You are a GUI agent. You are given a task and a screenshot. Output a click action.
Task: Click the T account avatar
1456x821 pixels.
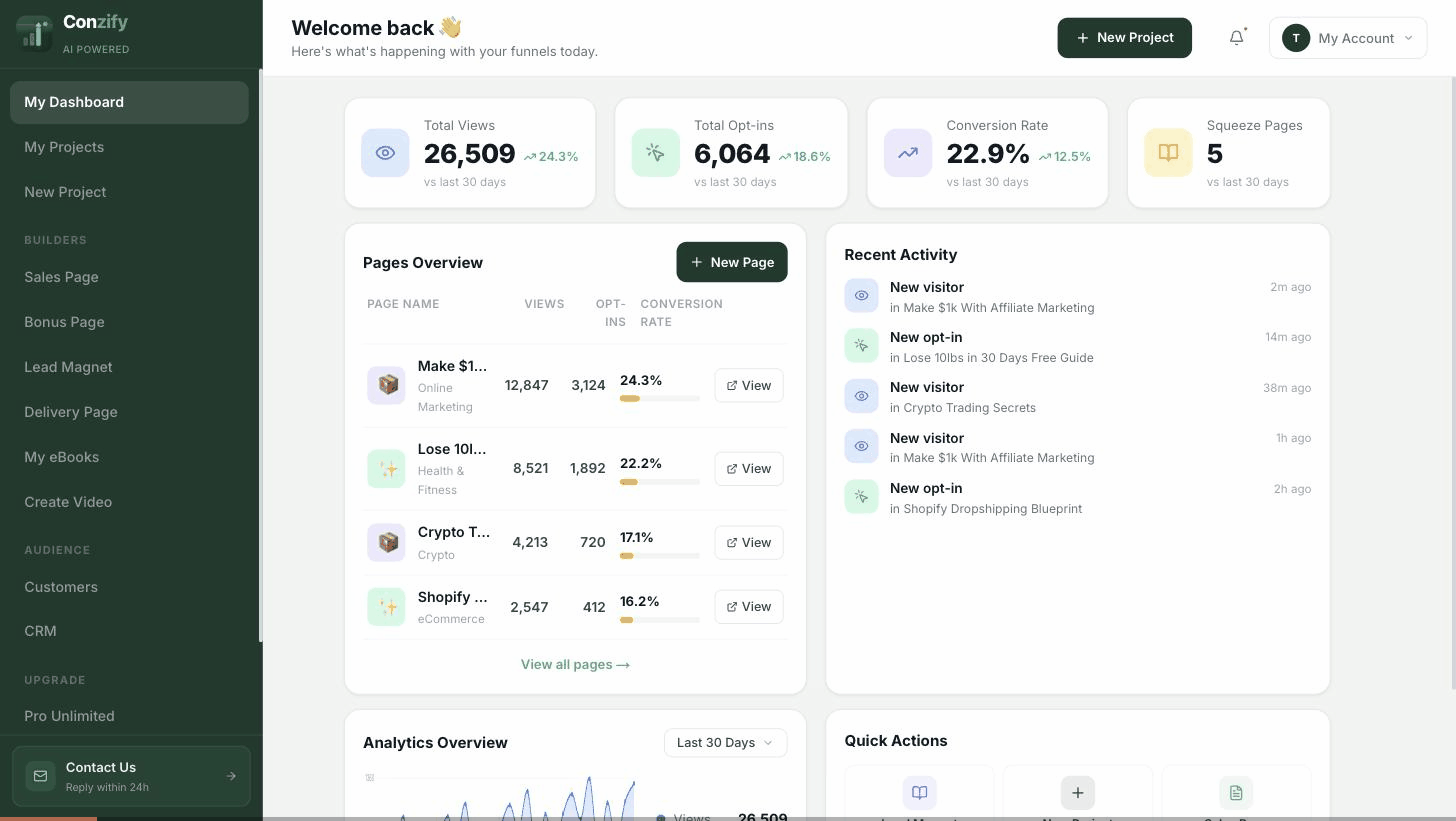[x=1296, y=38]
